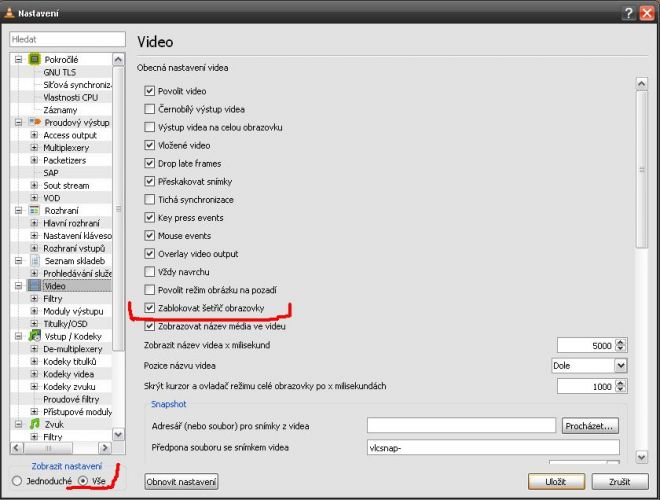The height and width of the screenshot is (500, 660).
Task: Expand the Video Filtry node
Action: [x=34, y=298]
